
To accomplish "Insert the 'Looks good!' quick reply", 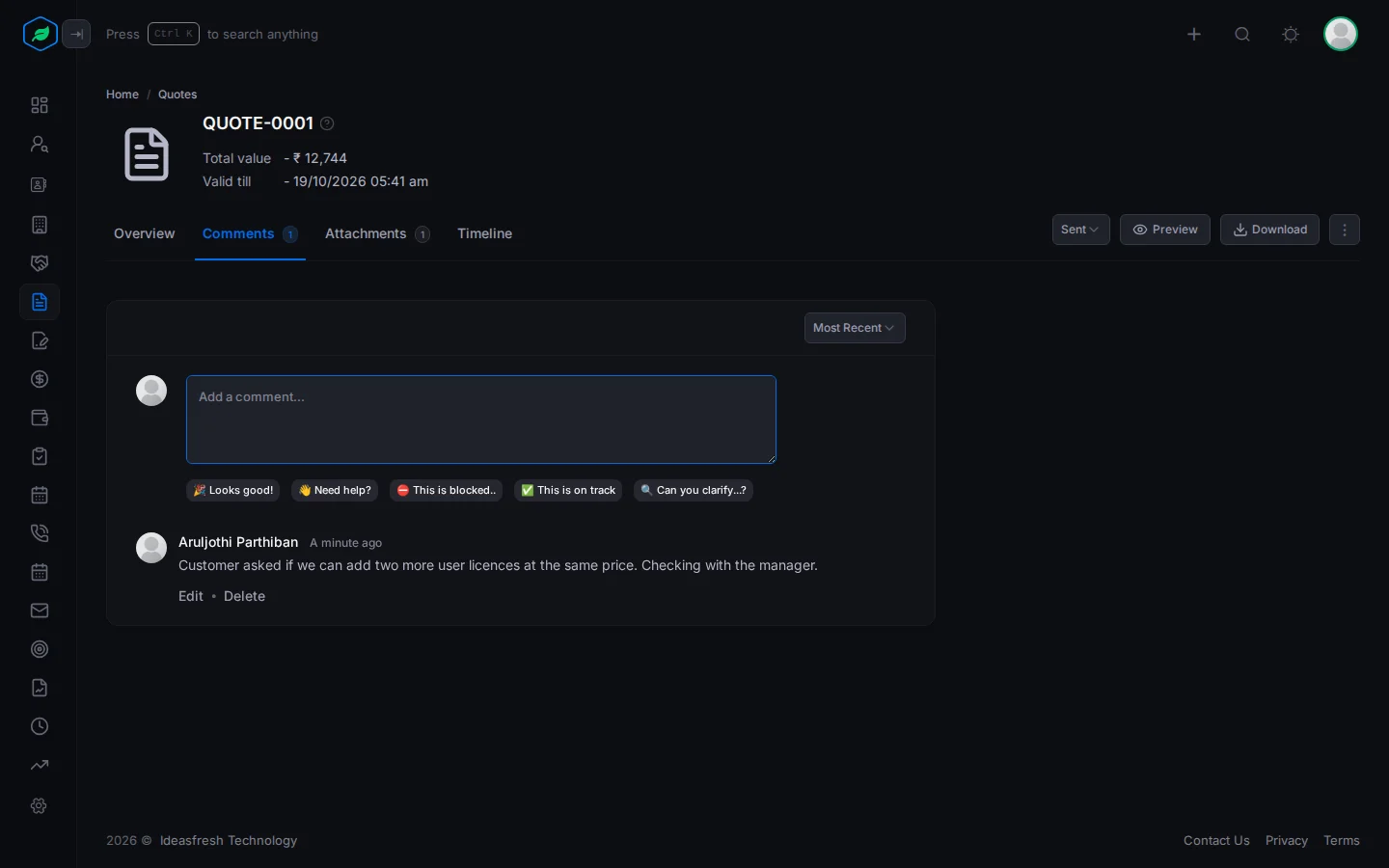I will pyautogui.click(x=233, y=490).
